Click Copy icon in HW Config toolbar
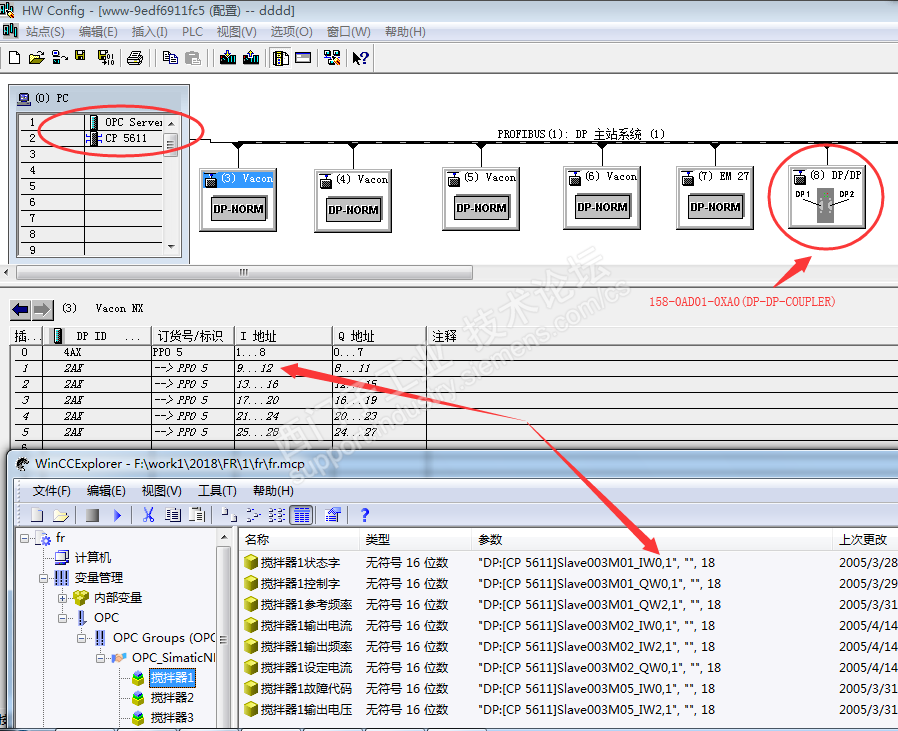 coord(170,58)
